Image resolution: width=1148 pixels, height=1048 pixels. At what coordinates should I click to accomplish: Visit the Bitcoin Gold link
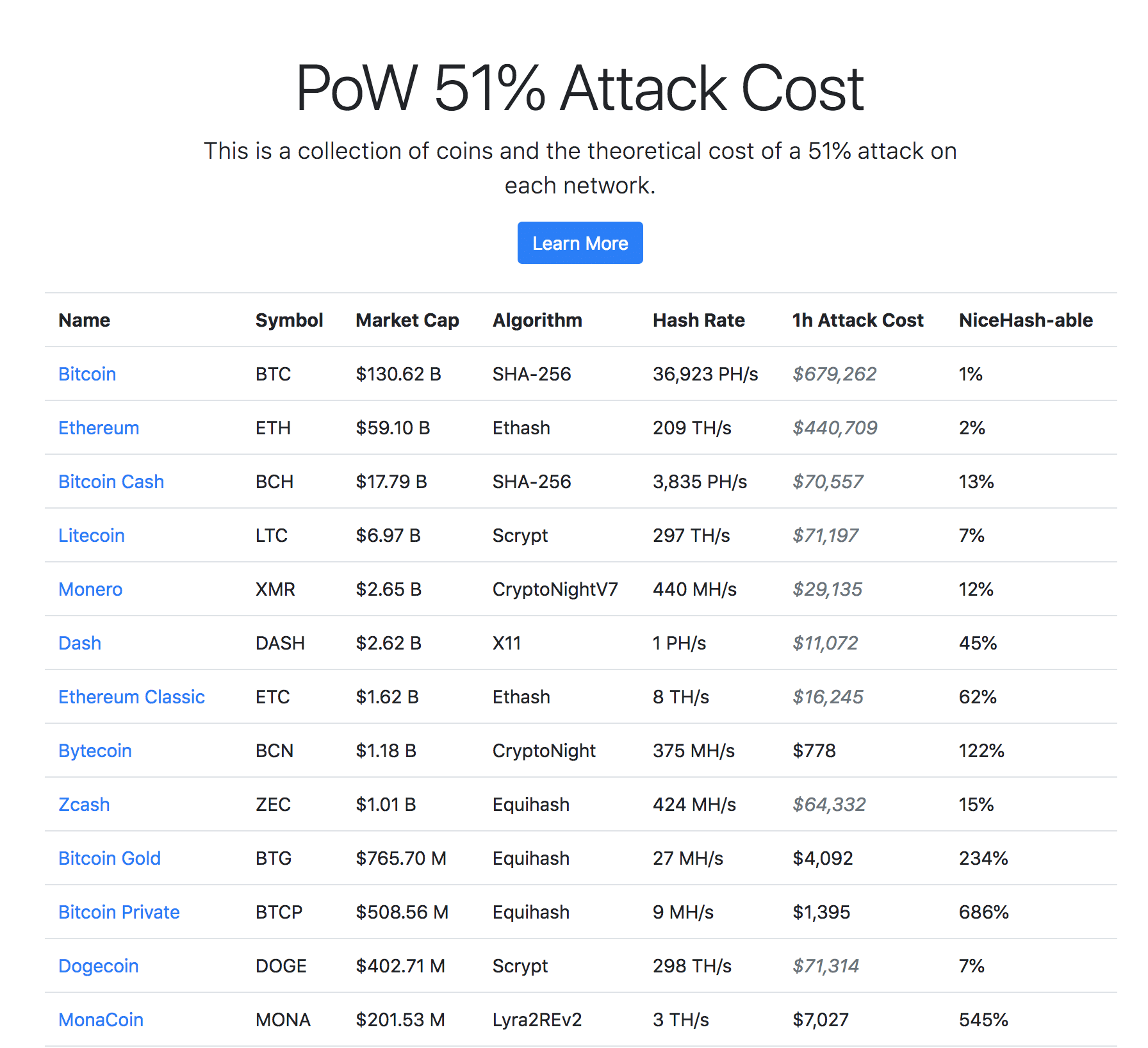click(110, 858)
